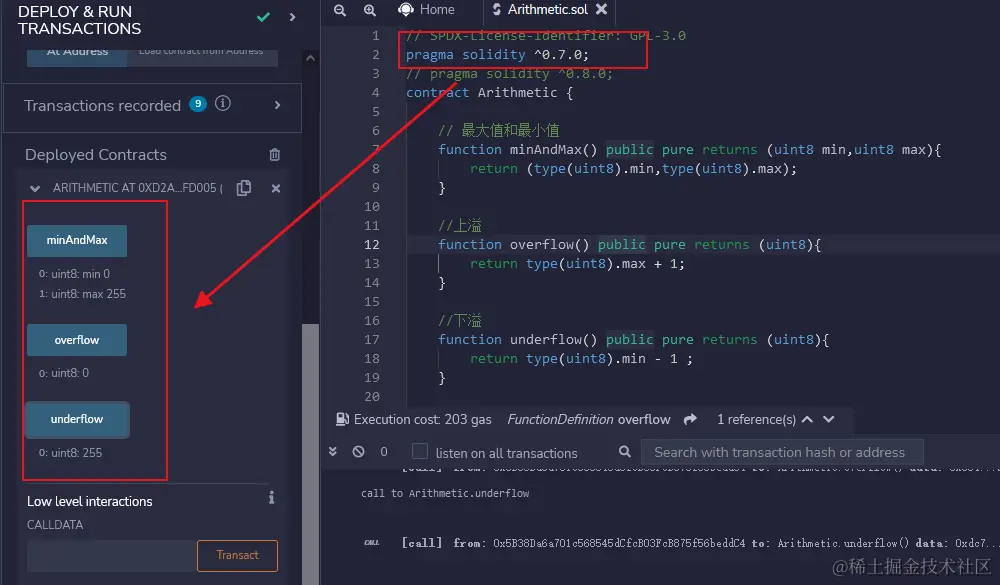Click the 'contract Arithmetic {' code line

click(489, 93)
